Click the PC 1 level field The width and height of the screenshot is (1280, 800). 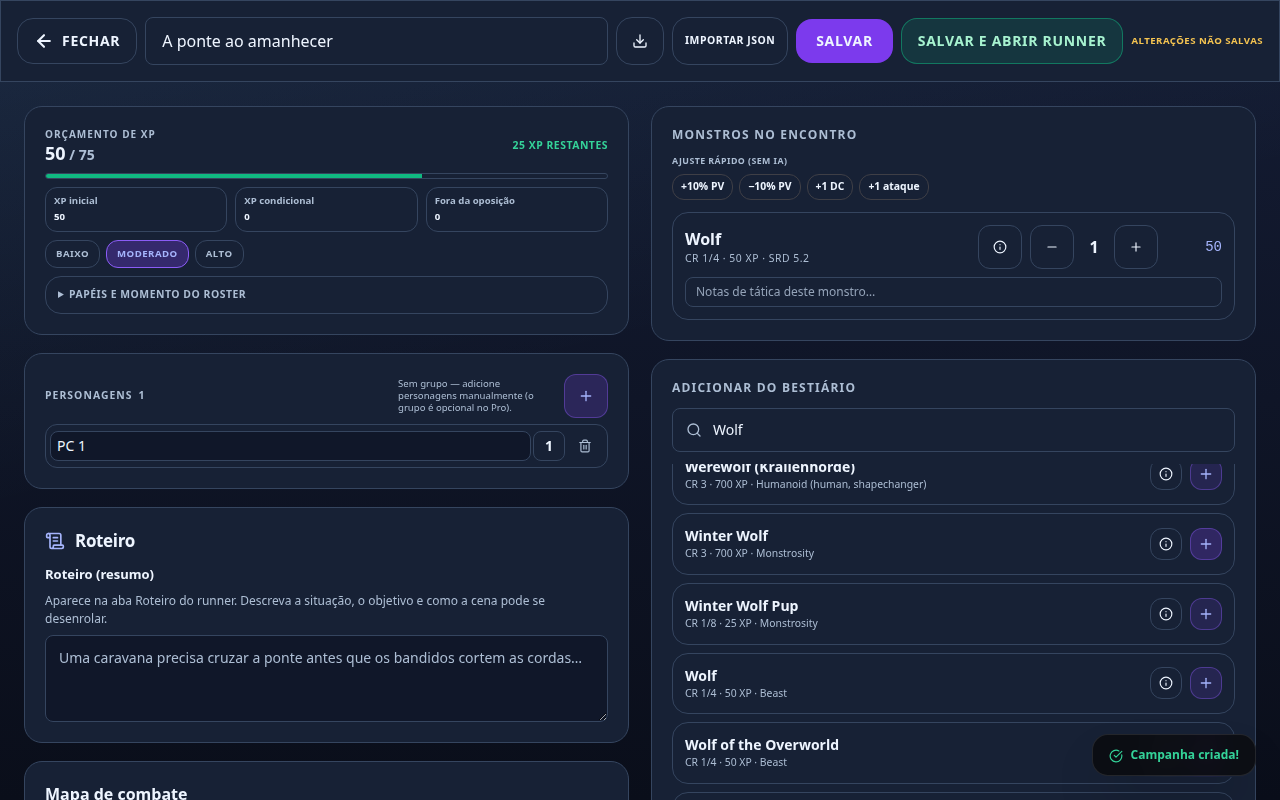pyautogui.click(x=549, y=446)
